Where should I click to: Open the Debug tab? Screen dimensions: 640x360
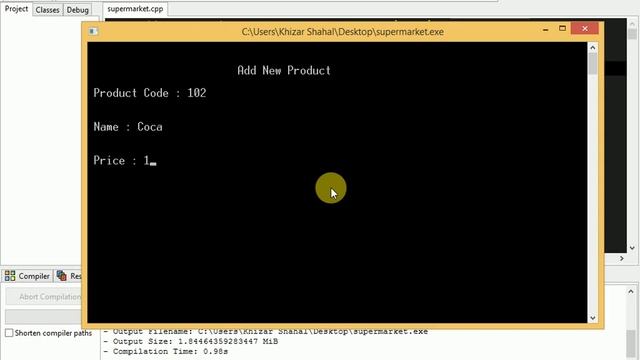pos(78,10)
